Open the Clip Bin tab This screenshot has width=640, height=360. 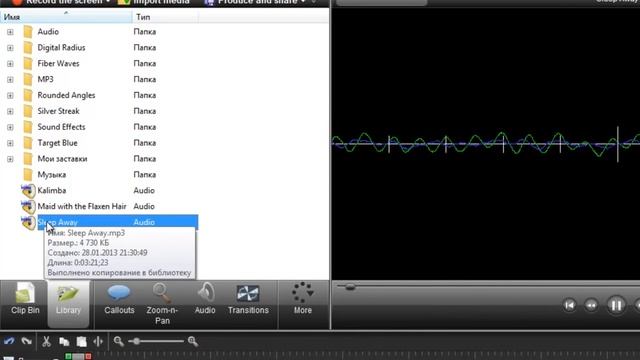(25, 299)
